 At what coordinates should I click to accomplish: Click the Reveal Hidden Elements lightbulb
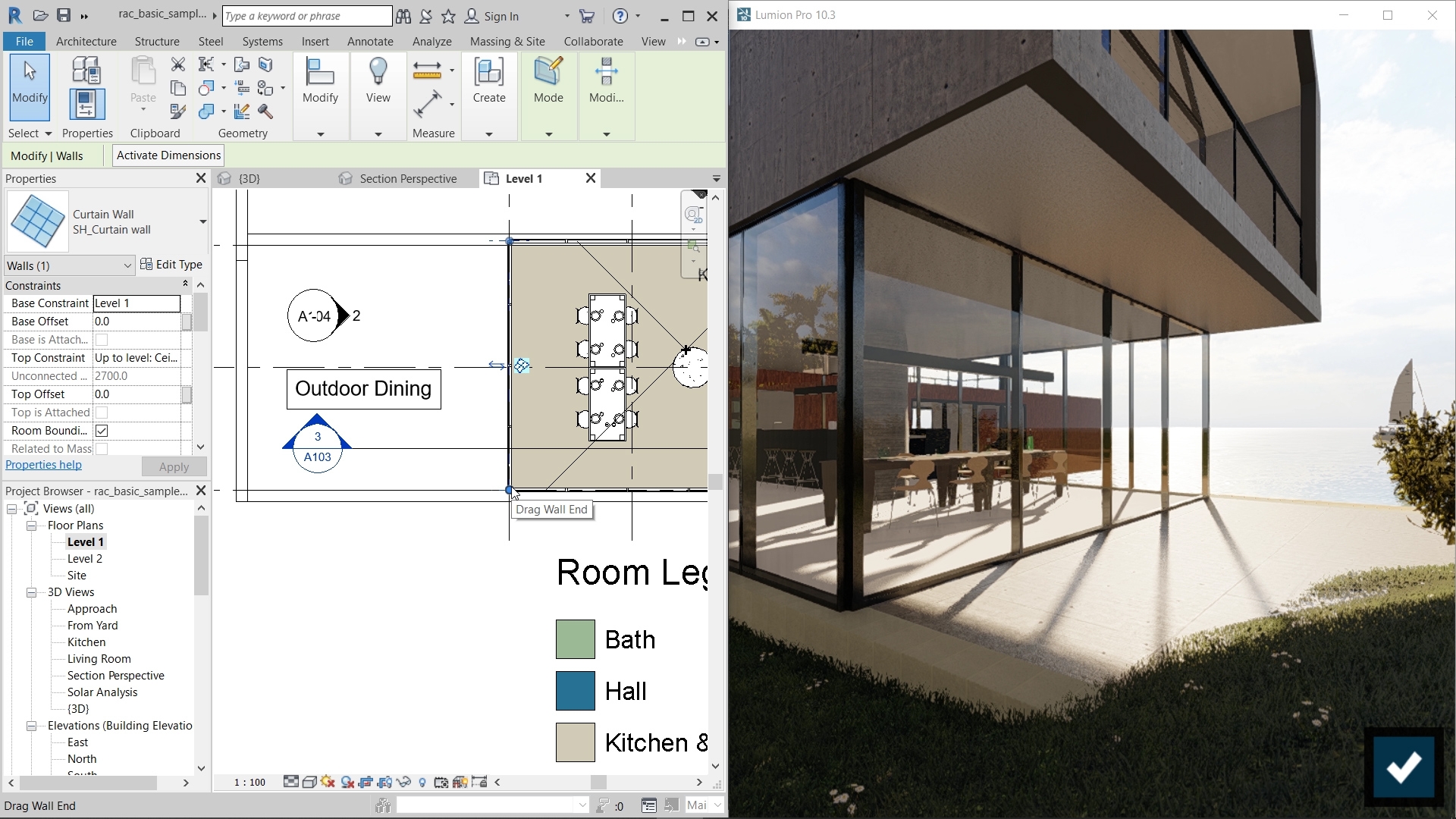(422, 782)
